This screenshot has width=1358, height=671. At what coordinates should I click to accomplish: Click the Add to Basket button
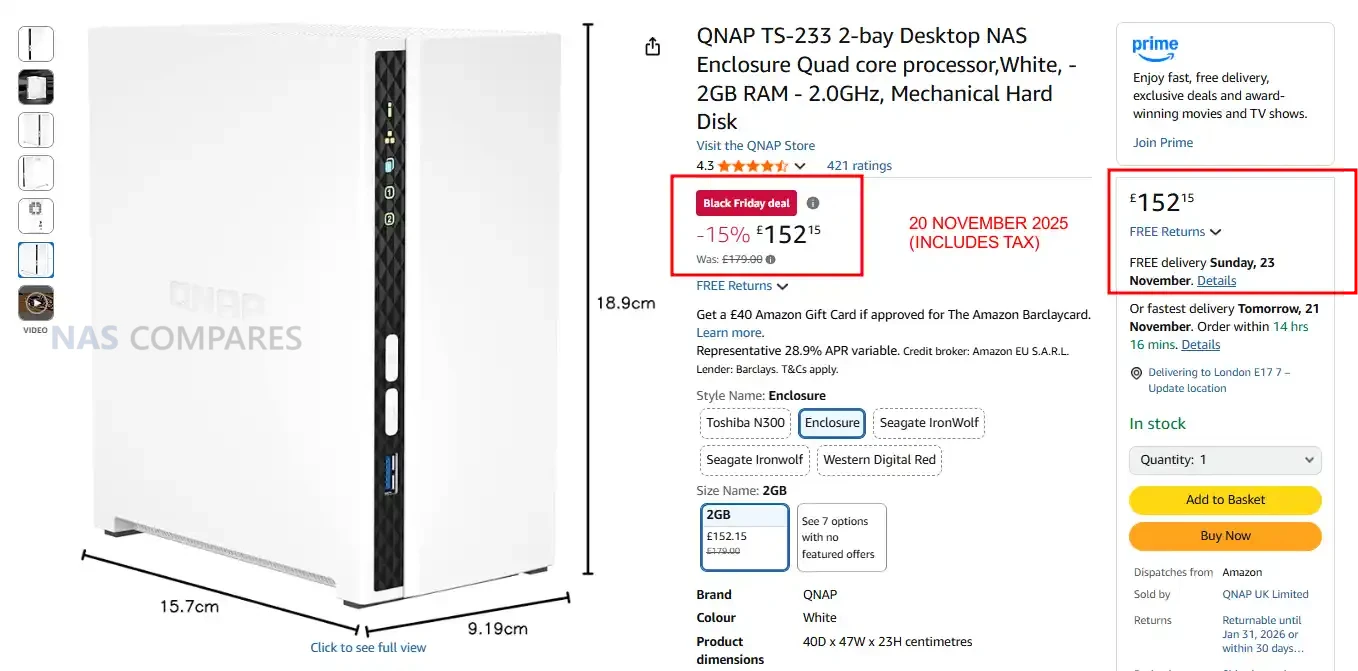(1225, 500)
